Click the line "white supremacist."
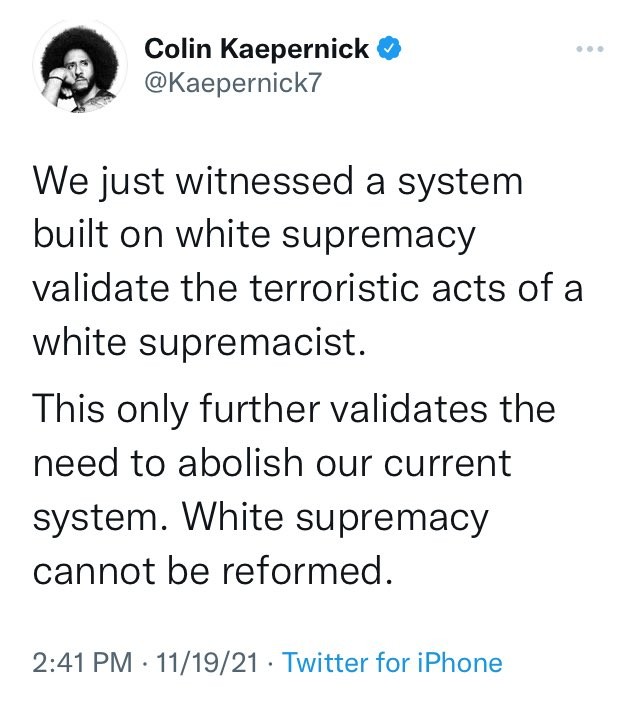Screen dimensions: 639x702 195,343
